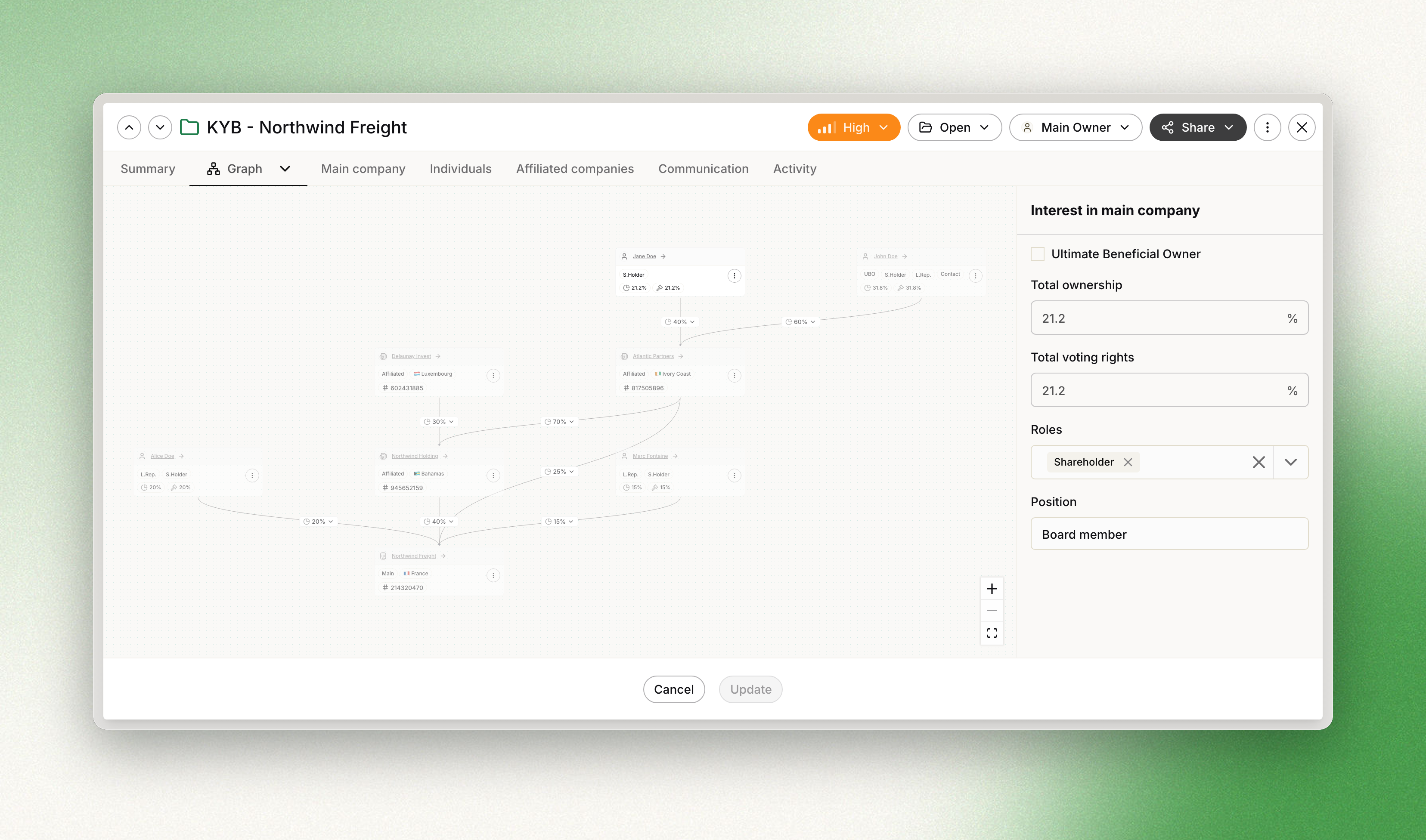Open the Northwind Freight link
Image resolution: width=1426 pixels, height=840 pixels.
click(414, 556)
